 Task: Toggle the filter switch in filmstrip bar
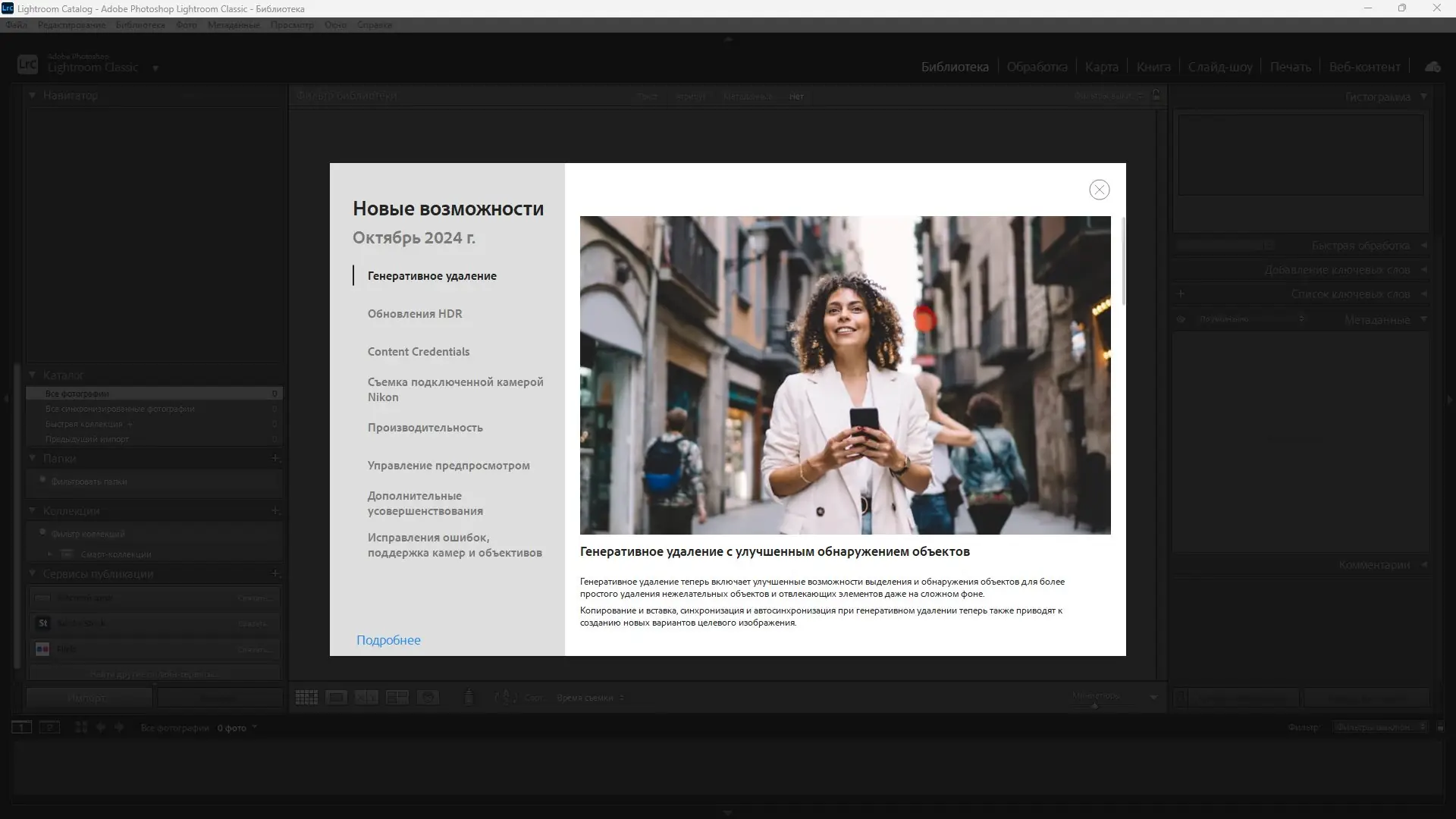(x=1440, y=727)
